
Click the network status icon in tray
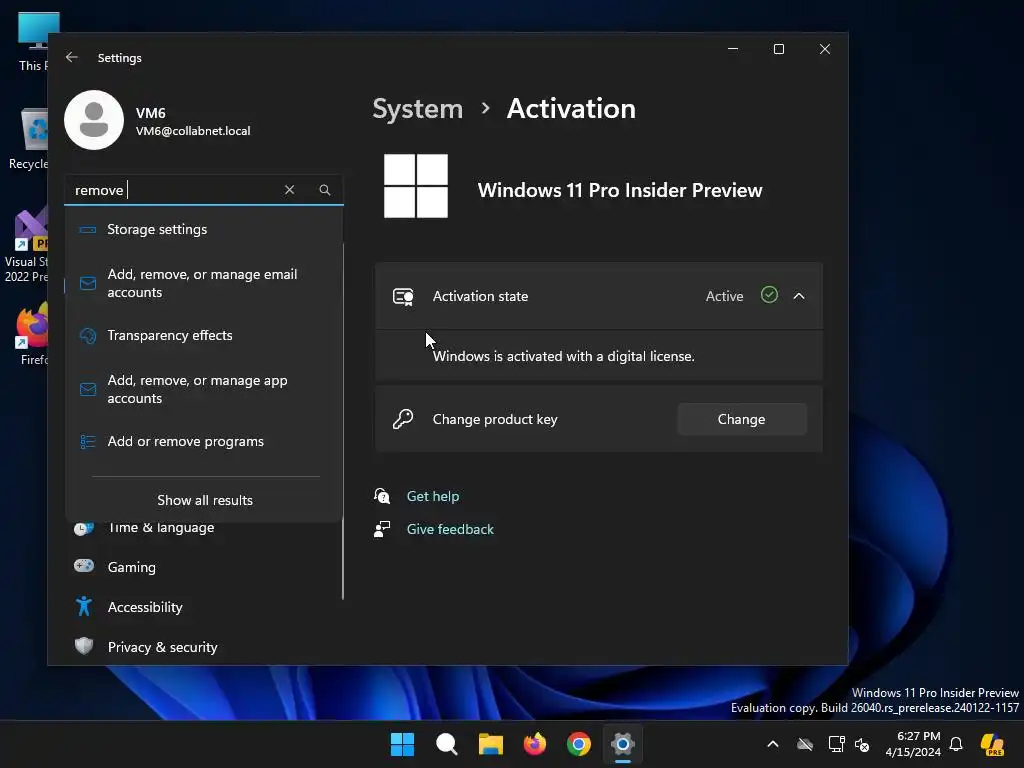point(837,744)
